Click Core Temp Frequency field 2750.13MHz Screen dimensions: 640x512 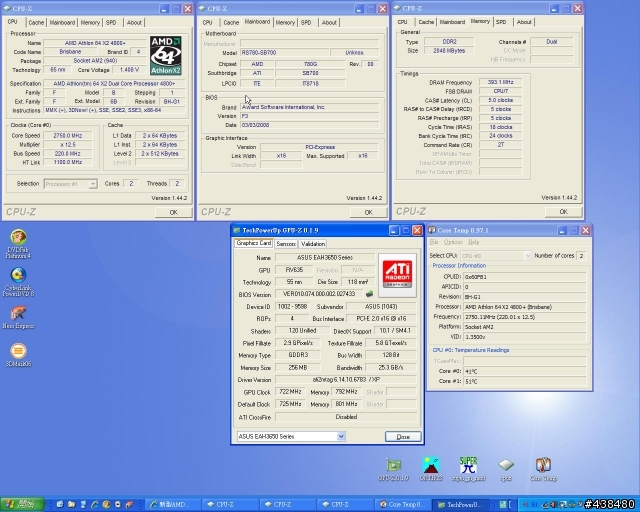point(525,317)
